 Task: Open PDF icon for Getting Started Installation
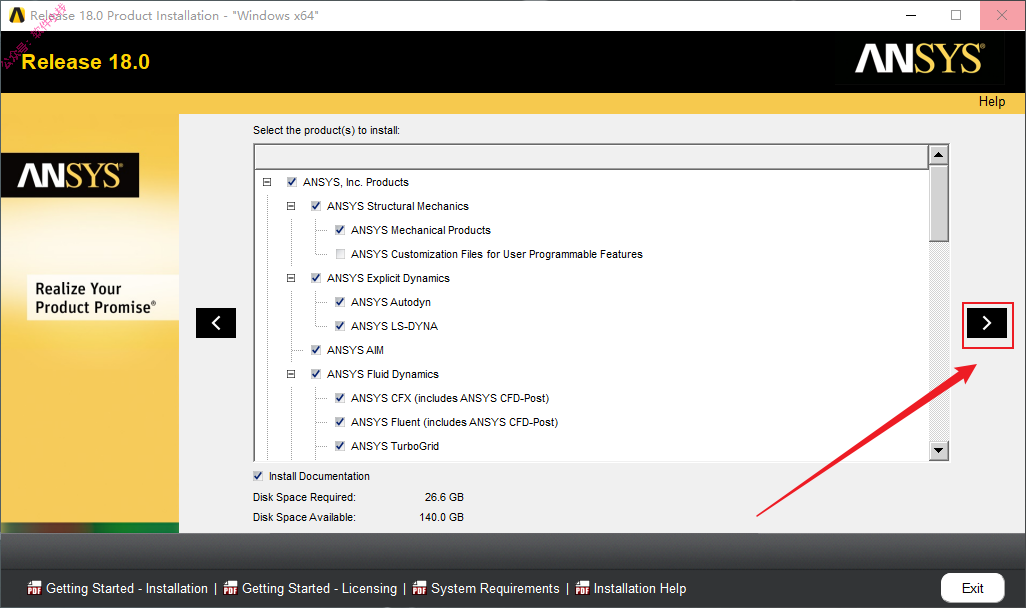pyautogui.click(x=34, y=588)
